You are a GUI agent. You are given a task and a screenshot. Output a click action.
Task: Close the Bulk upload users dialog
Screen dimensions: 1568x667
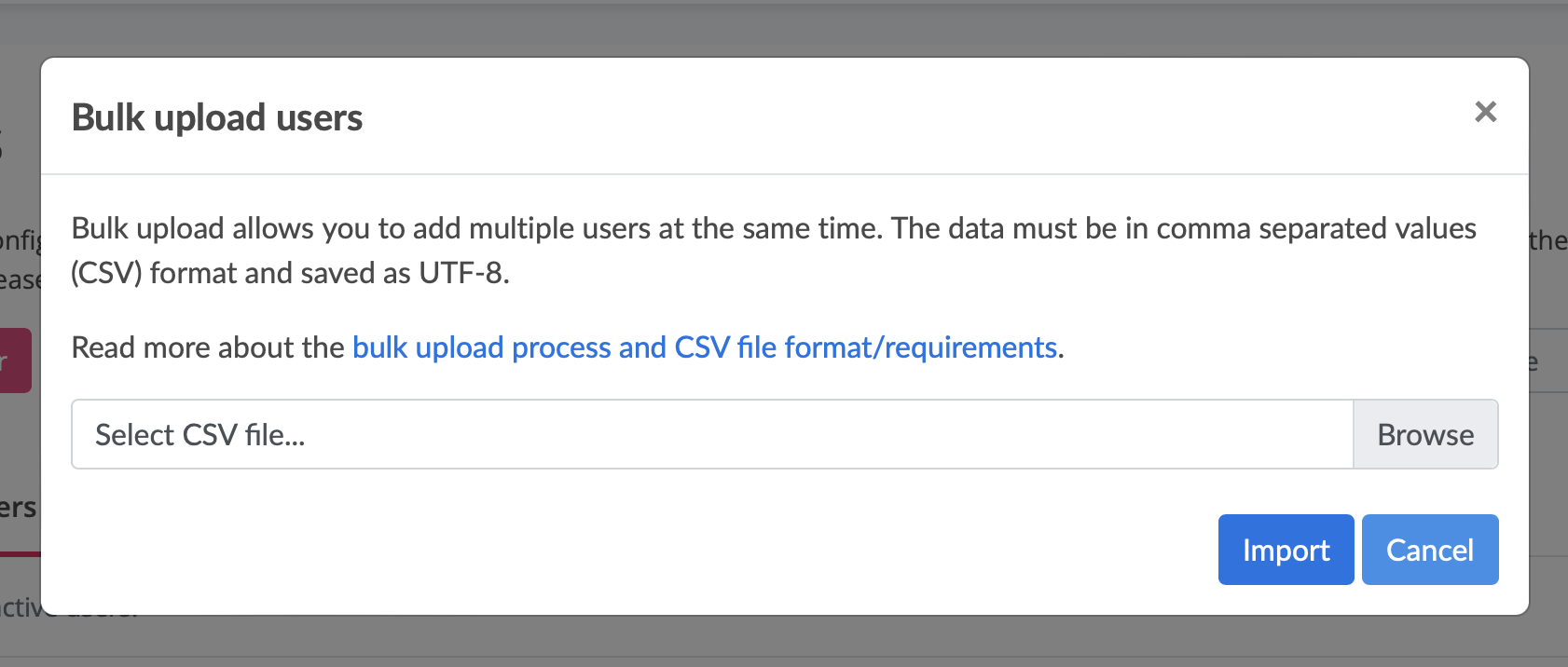(1485, 113)
